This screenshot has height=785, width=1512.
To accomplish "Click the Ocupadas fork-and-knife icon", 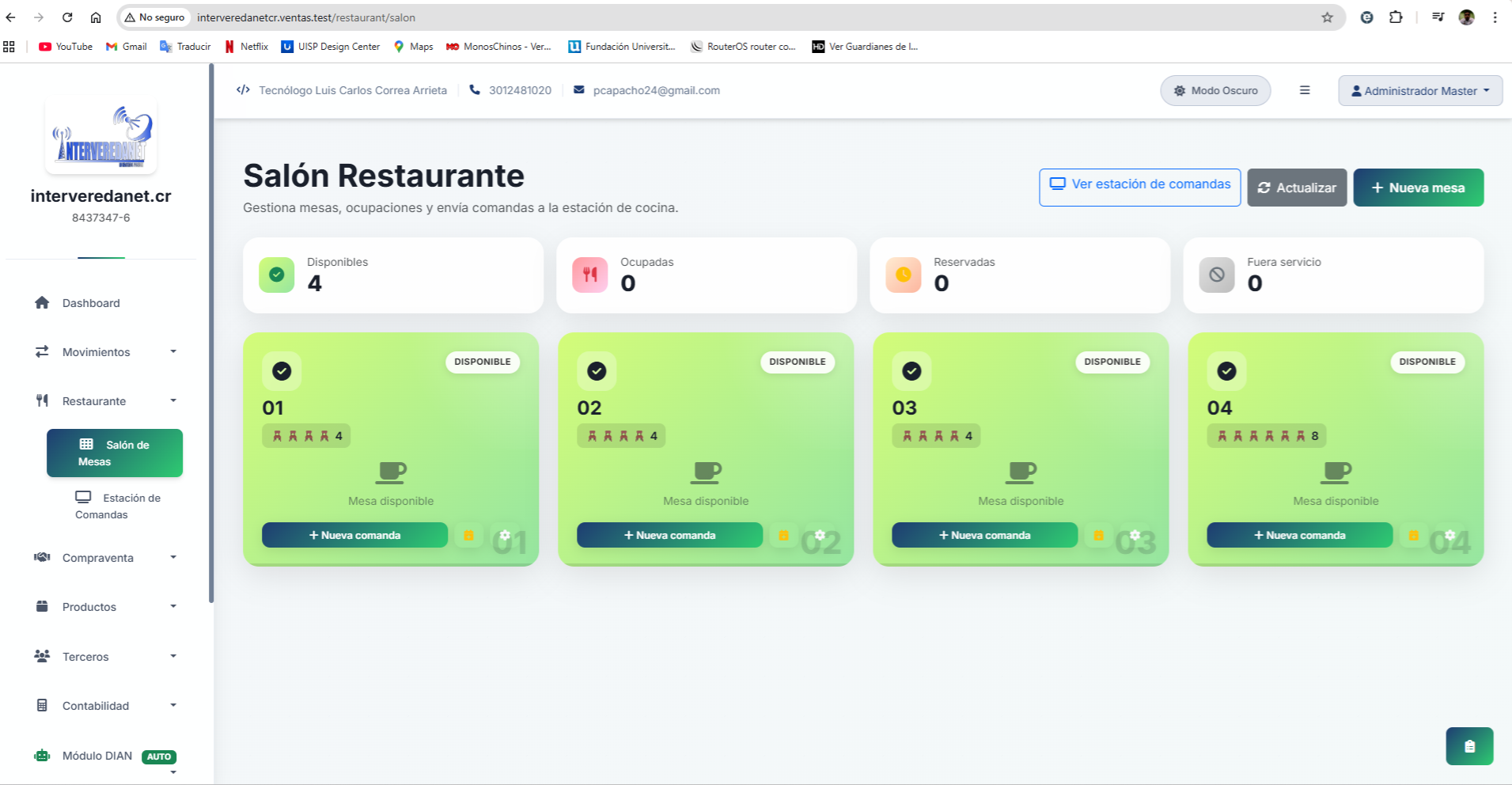I will click(x=589, y=275).
